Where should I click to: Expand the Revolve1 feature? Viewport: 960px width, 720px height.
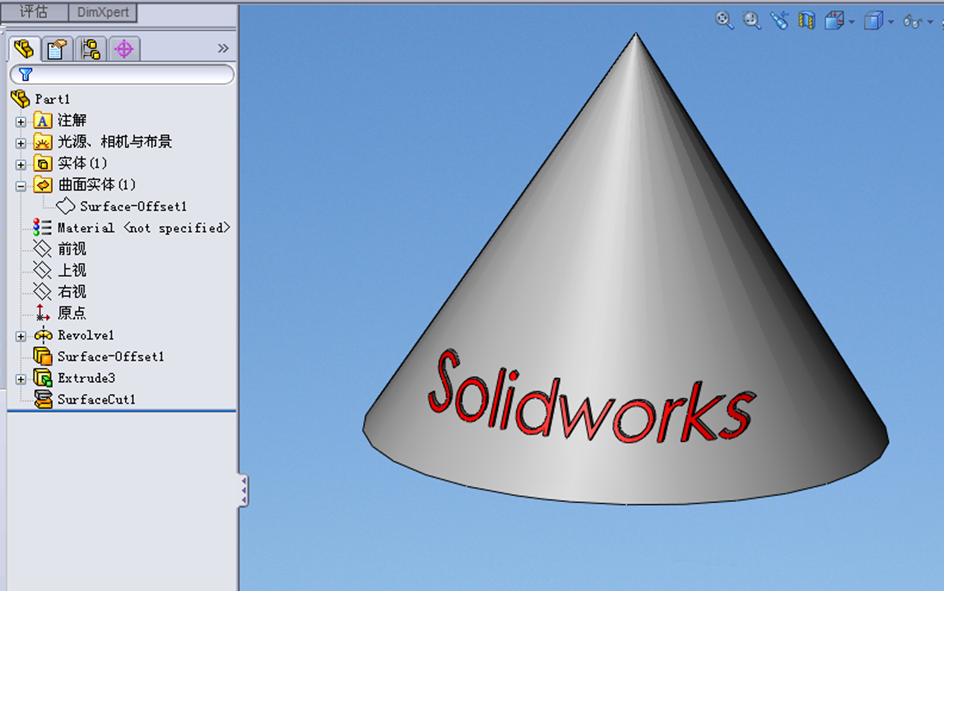[21, 336]
